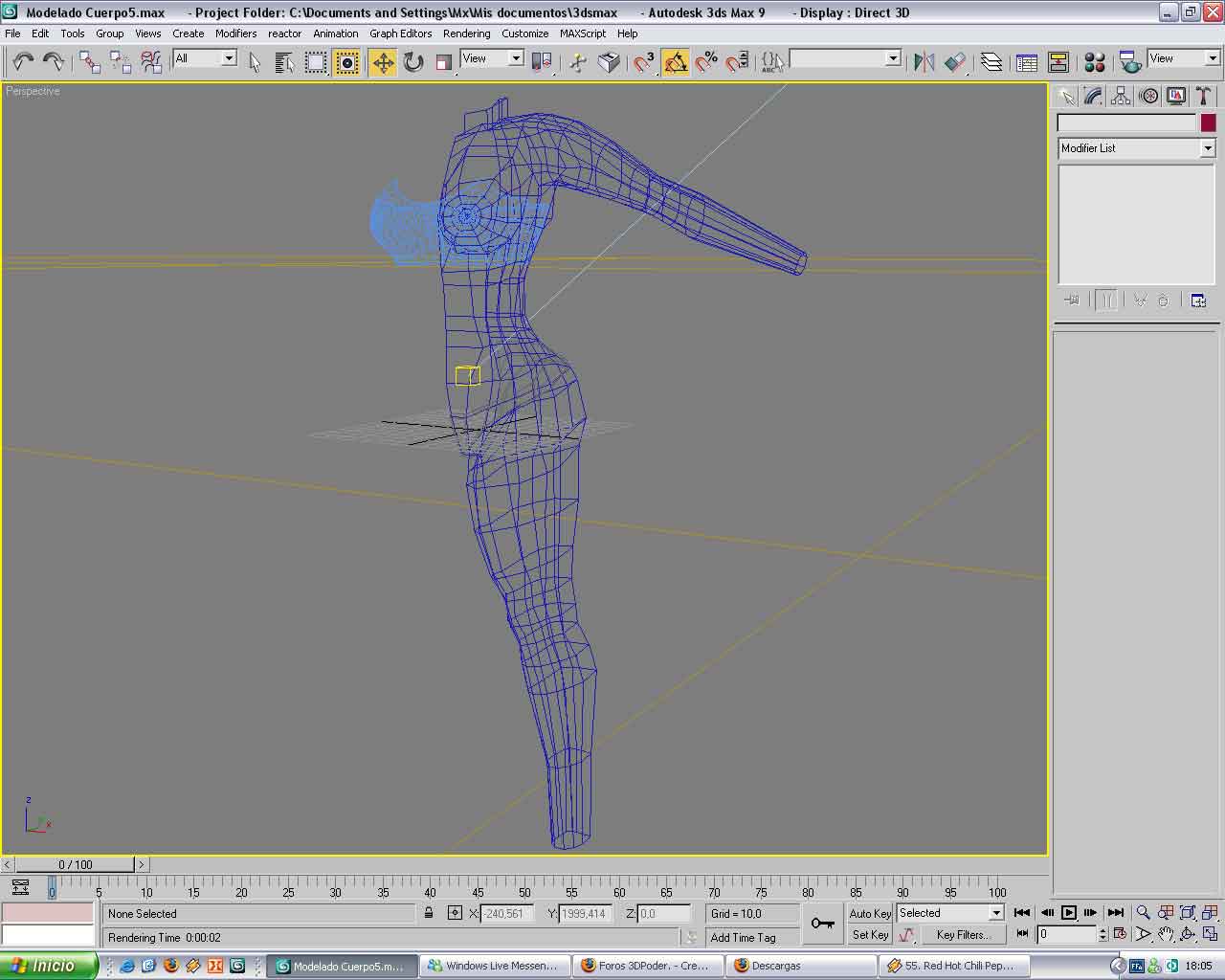Screen dimensions: 1225x980
Task: Select the Select and Rotate tool
Action: [413, 63]
